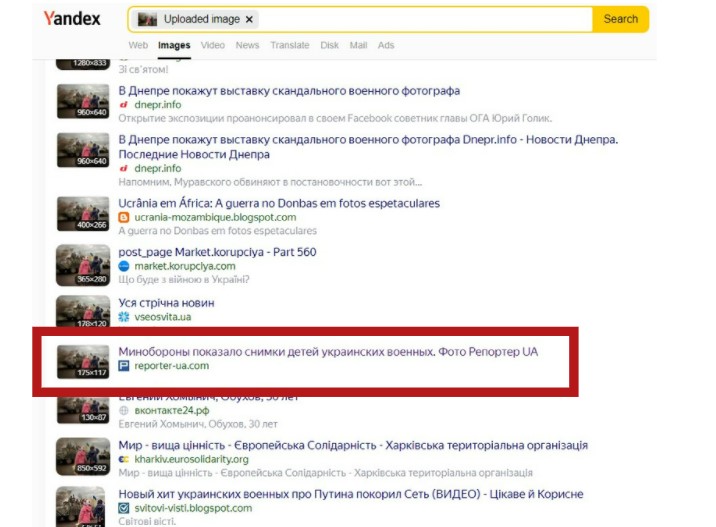Open 'Новый хит украинских военных' result
Image resolution: width=716 pixels, height=527 pixels.
pyautogui.click(x=351, y=494)
